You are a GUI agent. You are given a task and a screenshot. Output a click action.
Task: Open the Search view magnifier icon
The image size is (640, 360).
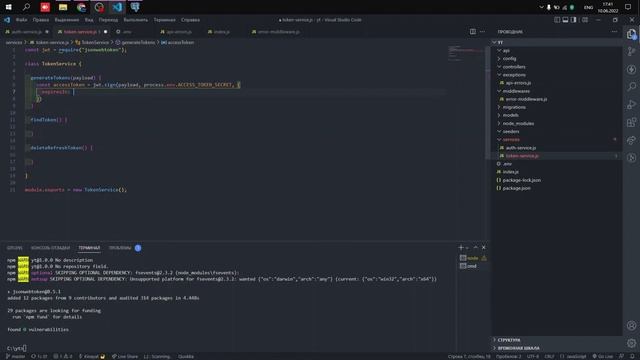pos(631,87)
